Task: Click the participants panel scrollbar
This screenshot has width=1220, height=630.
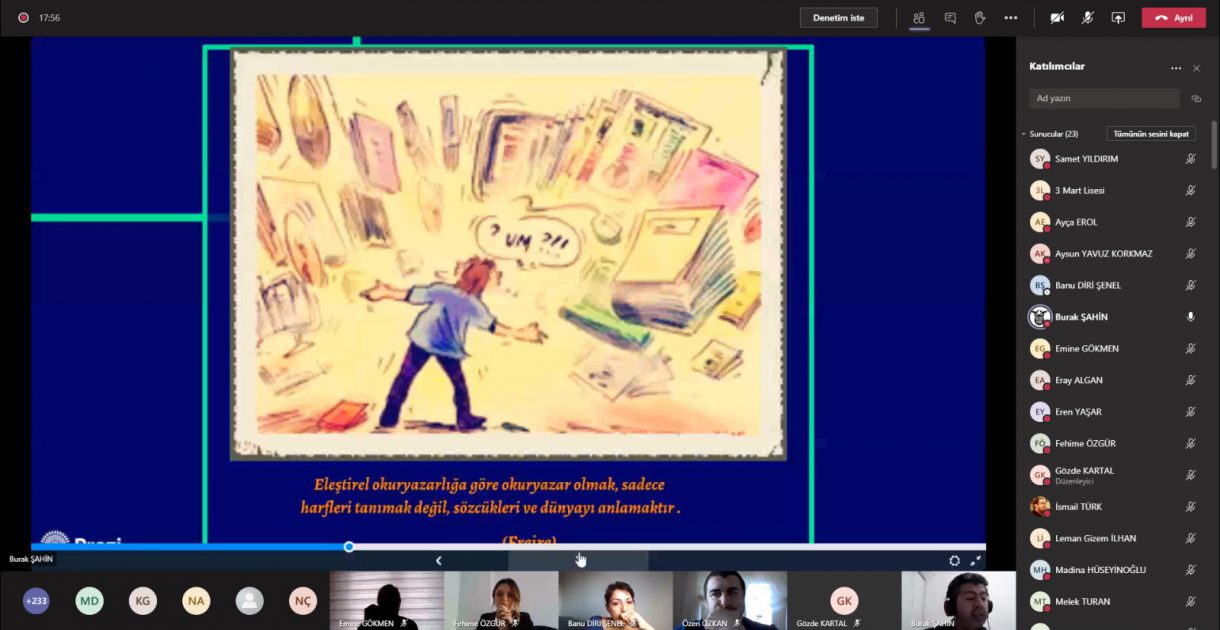Action: pos(1214,145)
